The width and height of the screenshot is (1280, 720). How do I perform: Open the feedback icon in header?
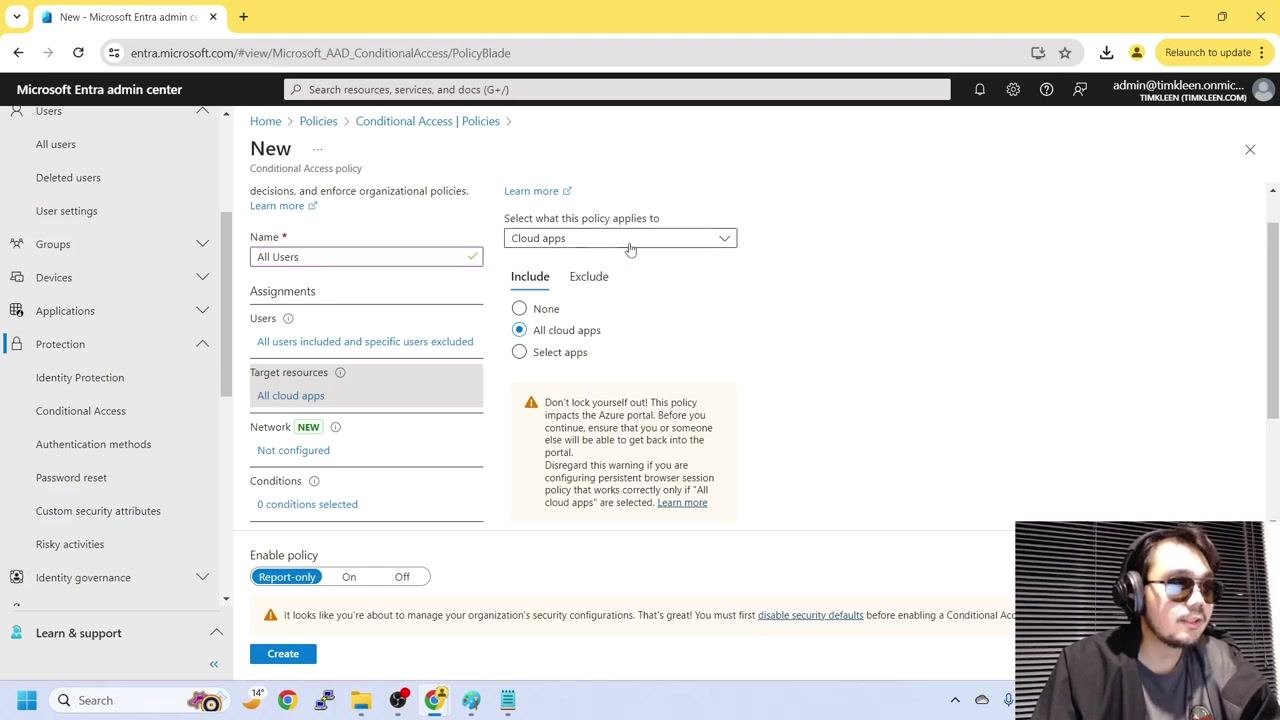click(1080, 90)
